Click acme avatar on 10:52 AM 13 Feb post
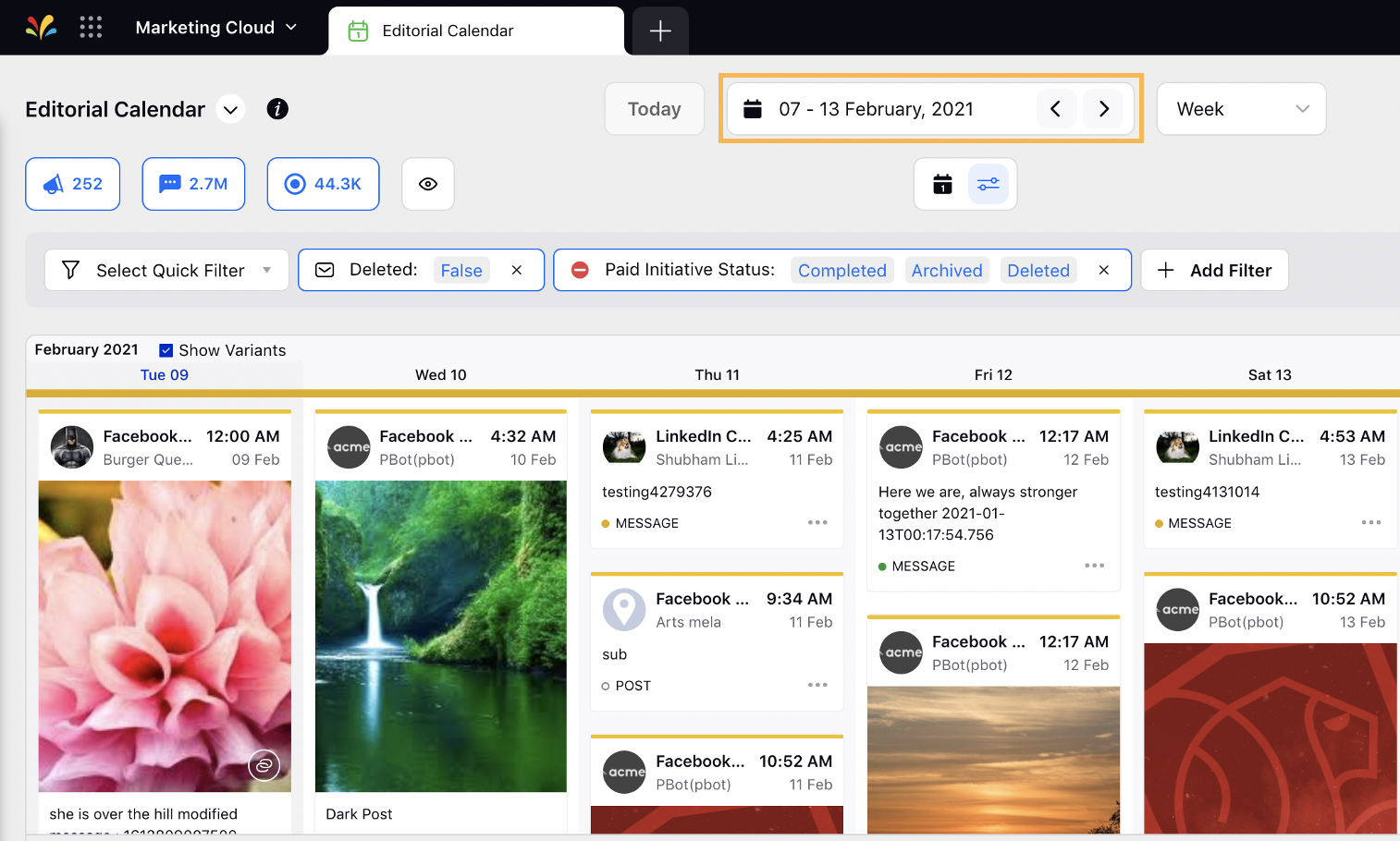The image size is (1400, 841). (1177, 610)
